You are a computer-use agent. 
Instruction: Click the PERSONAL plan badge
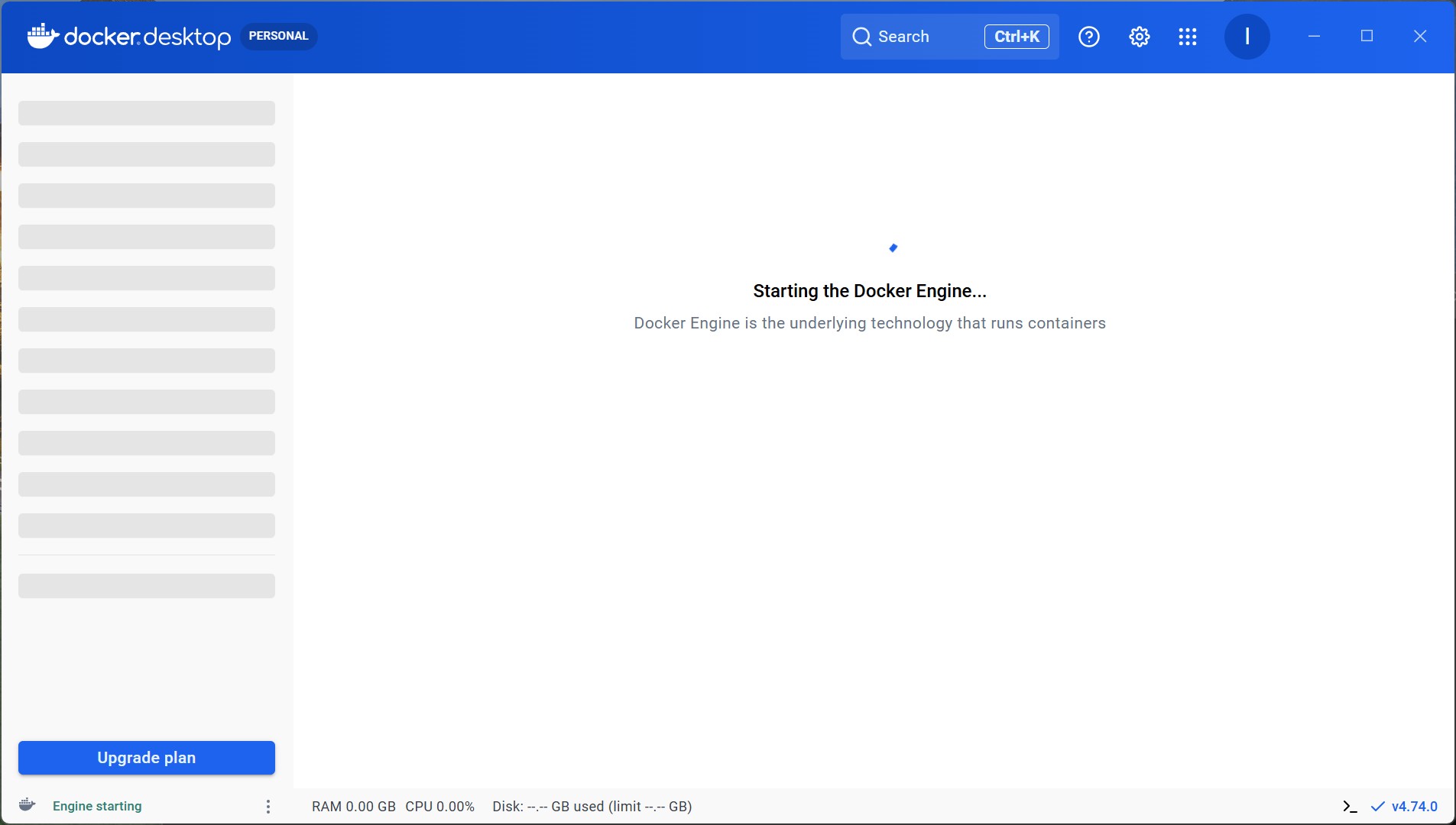tap(278, 36)
